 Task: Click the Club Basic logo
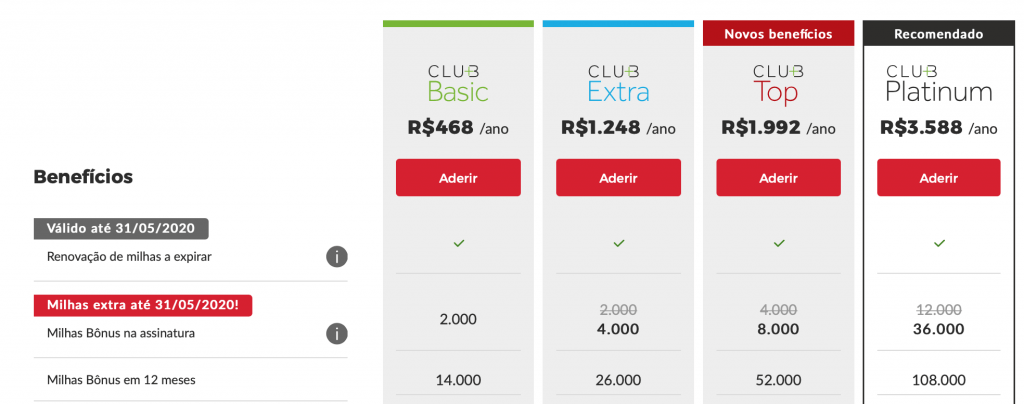[x=458, y=83]
